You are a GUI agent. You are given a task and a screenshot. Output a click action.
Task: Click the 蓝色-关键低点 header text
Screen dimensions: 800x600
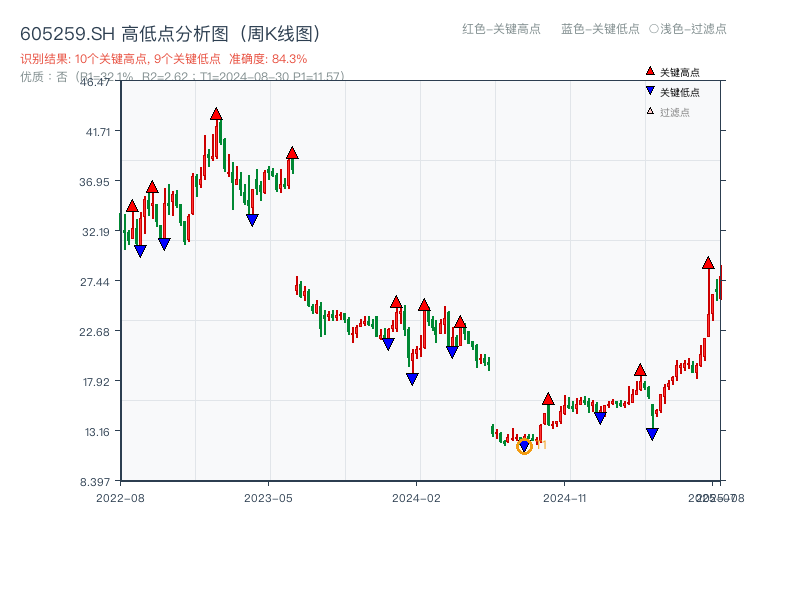600,29
